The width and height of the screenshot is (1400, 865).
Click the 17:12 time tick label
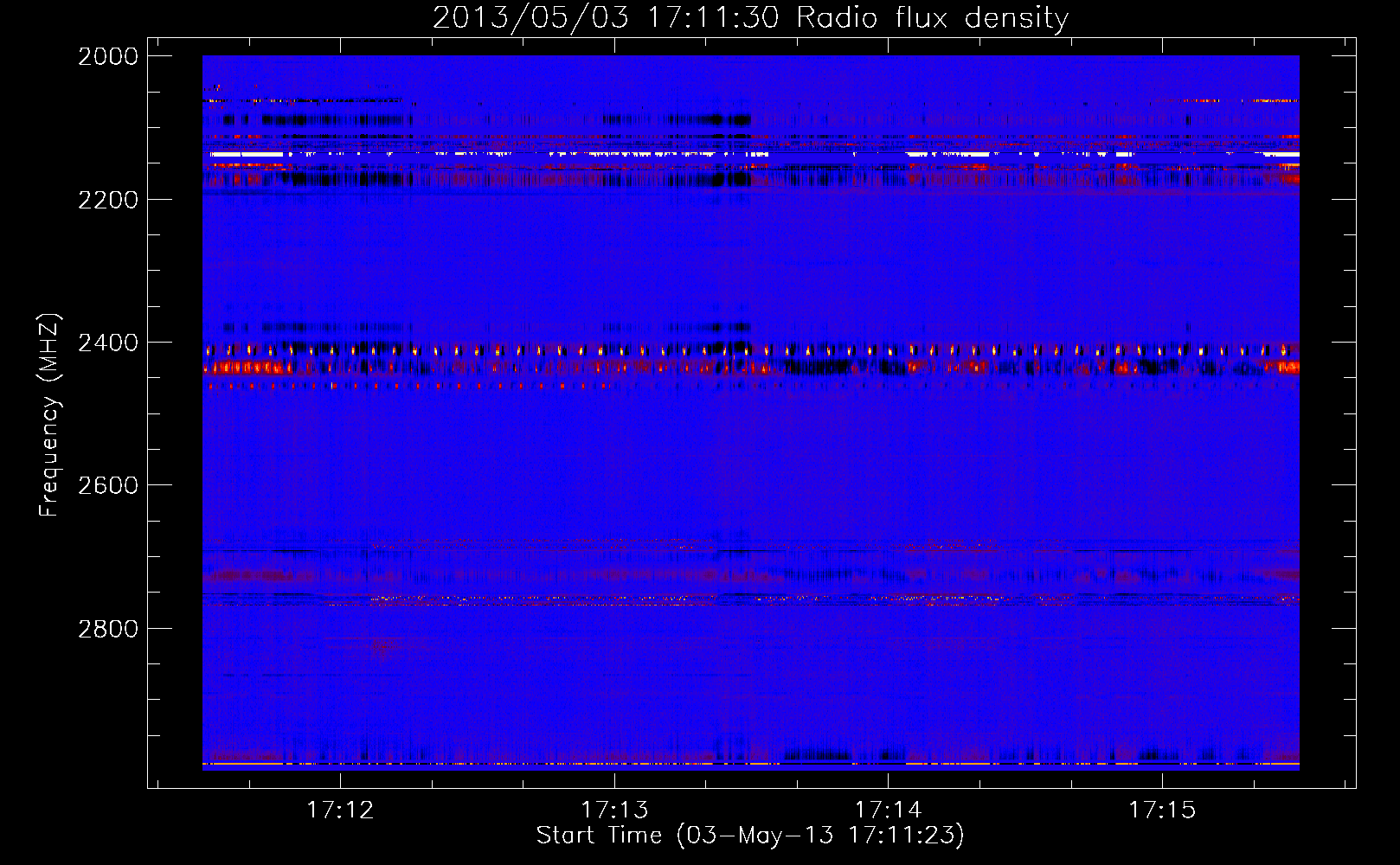click(x=341, y=810)
